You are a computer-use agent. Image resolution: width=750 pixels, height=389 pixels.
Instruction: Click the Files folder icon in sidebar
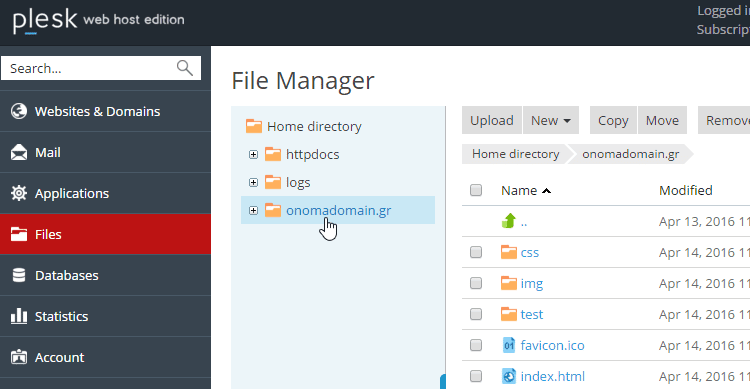(19, 234)
